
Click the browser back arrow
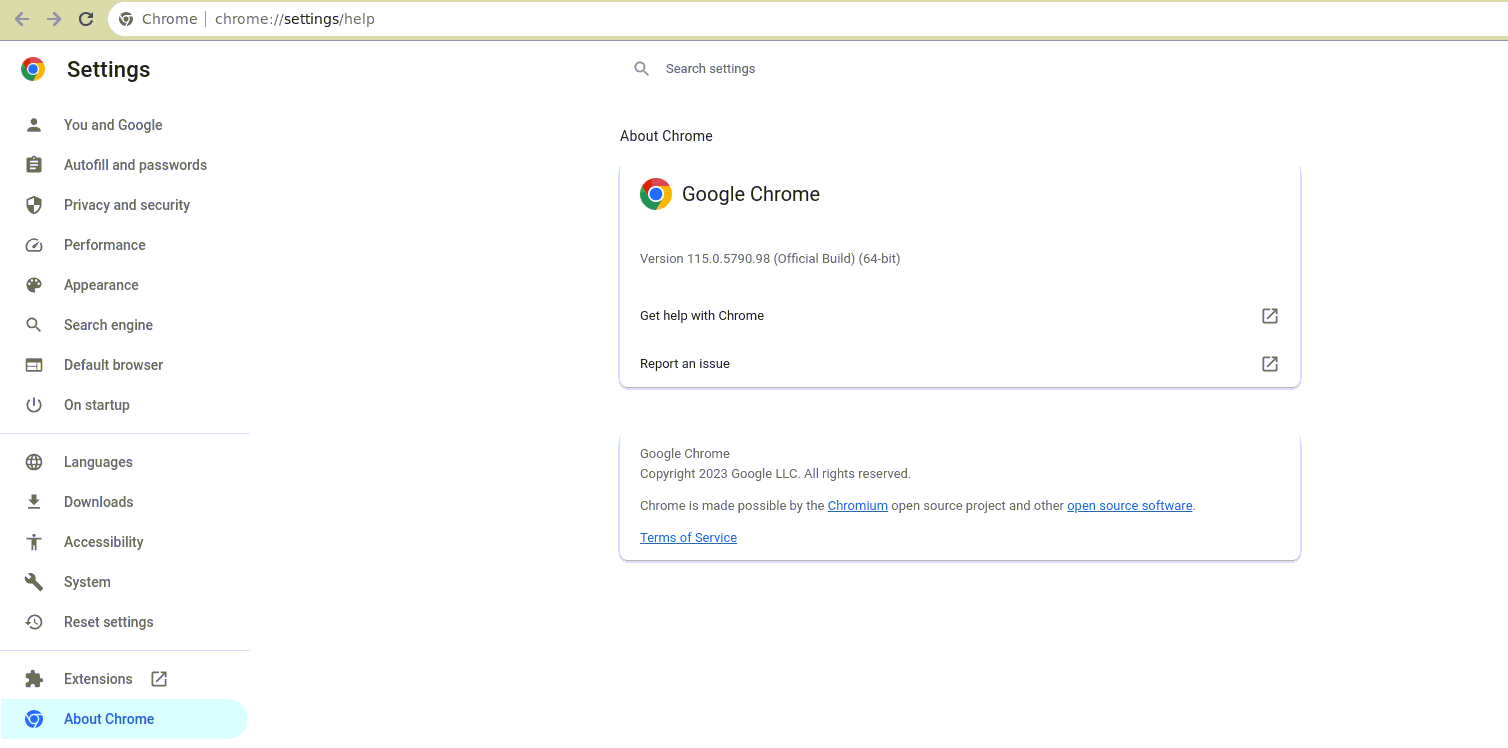click(x=22, y=19)
